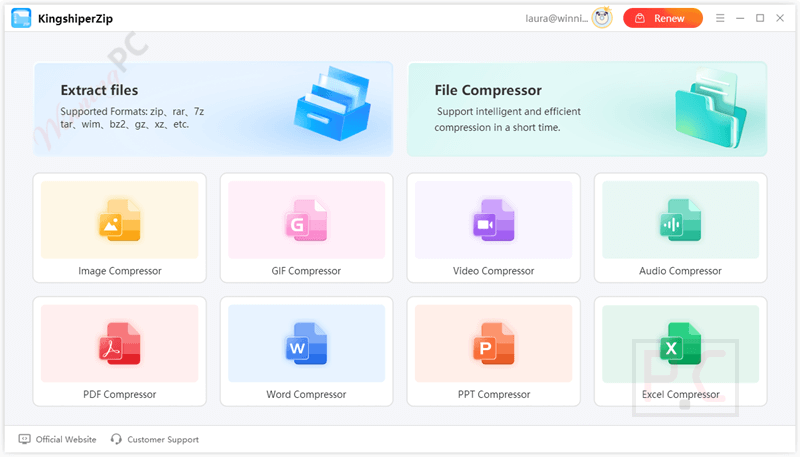The height and width of the screenshot is (457, 800).
Task: Click the Video Compressor label
Action: pyautogui.click(x=493, y=271)
